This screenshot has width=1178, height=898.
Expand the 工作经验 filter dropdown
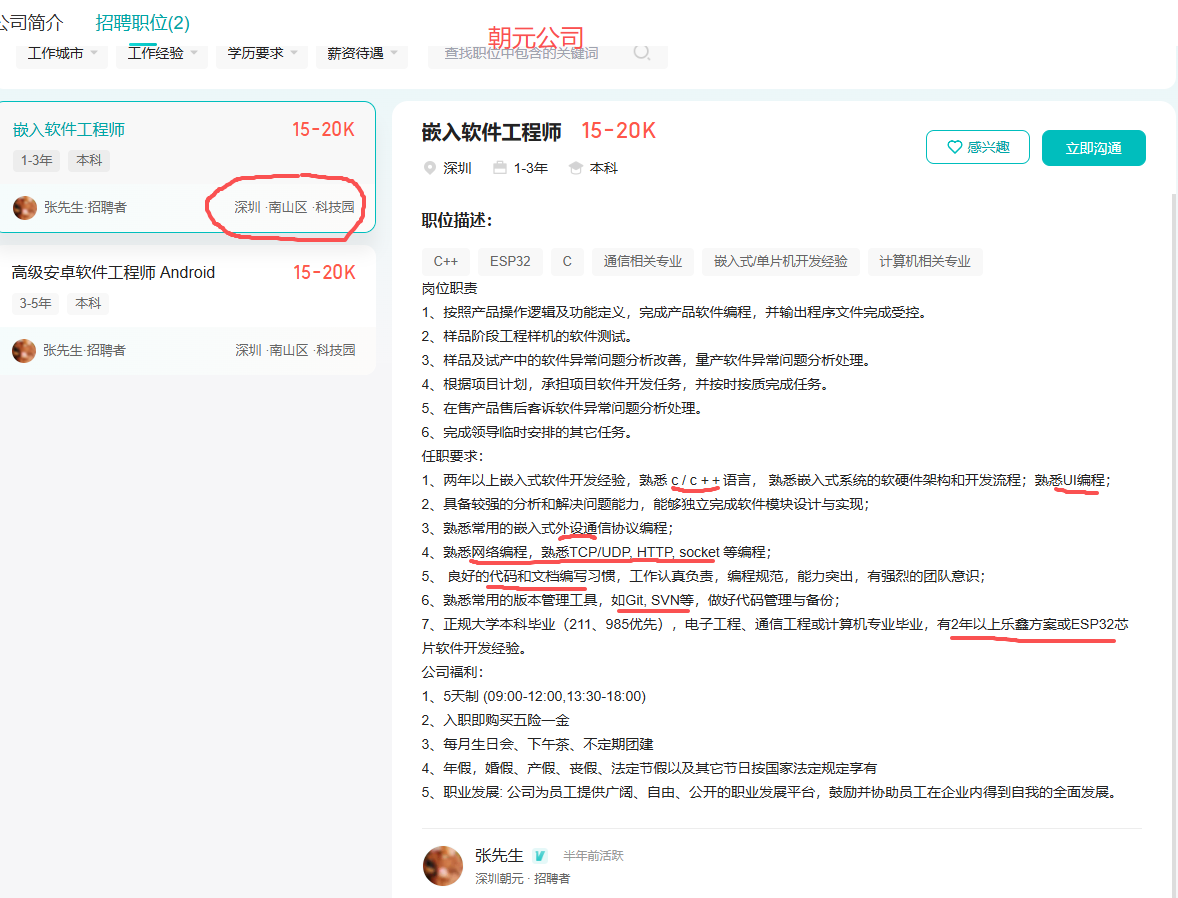162,53
